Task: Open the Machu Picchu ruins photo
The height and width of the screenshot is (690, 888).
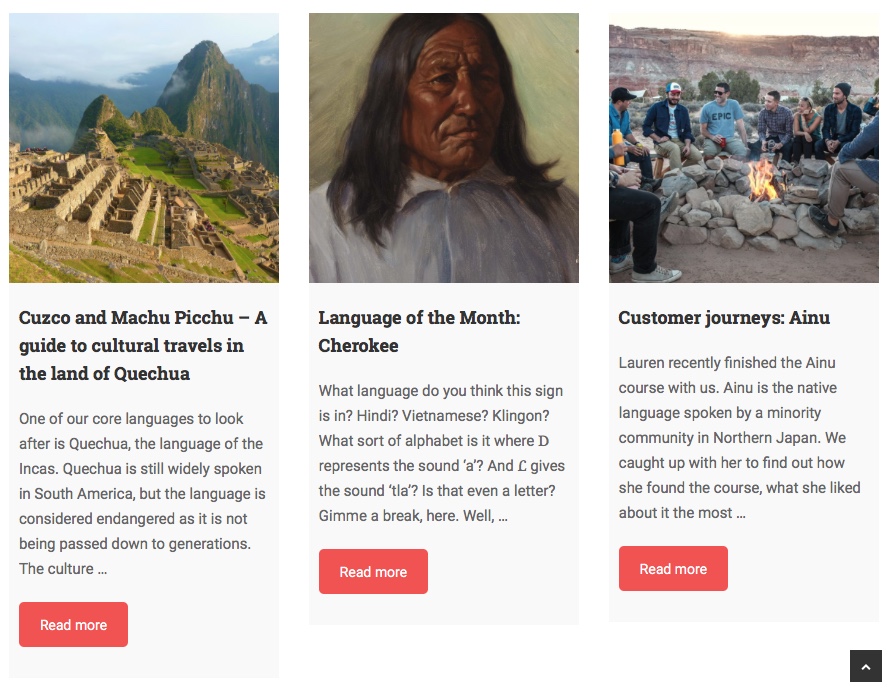Action: [x=144, y=148]
